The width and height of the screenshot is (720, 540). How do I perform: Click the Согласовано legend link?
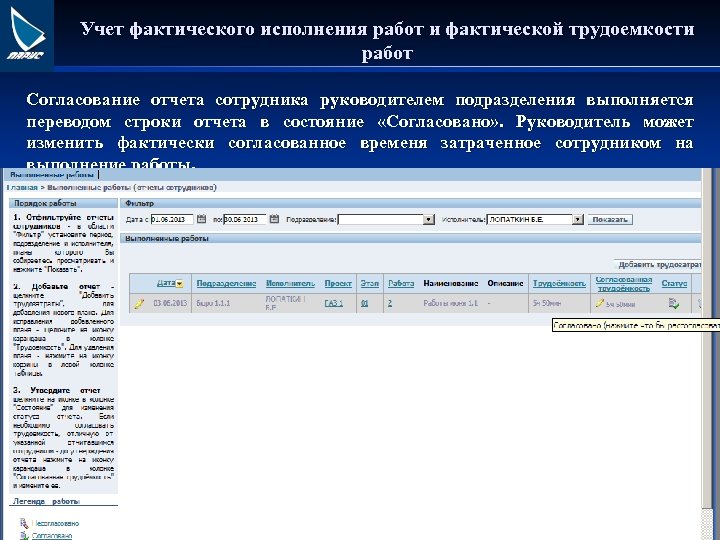[x=52, y=535]
